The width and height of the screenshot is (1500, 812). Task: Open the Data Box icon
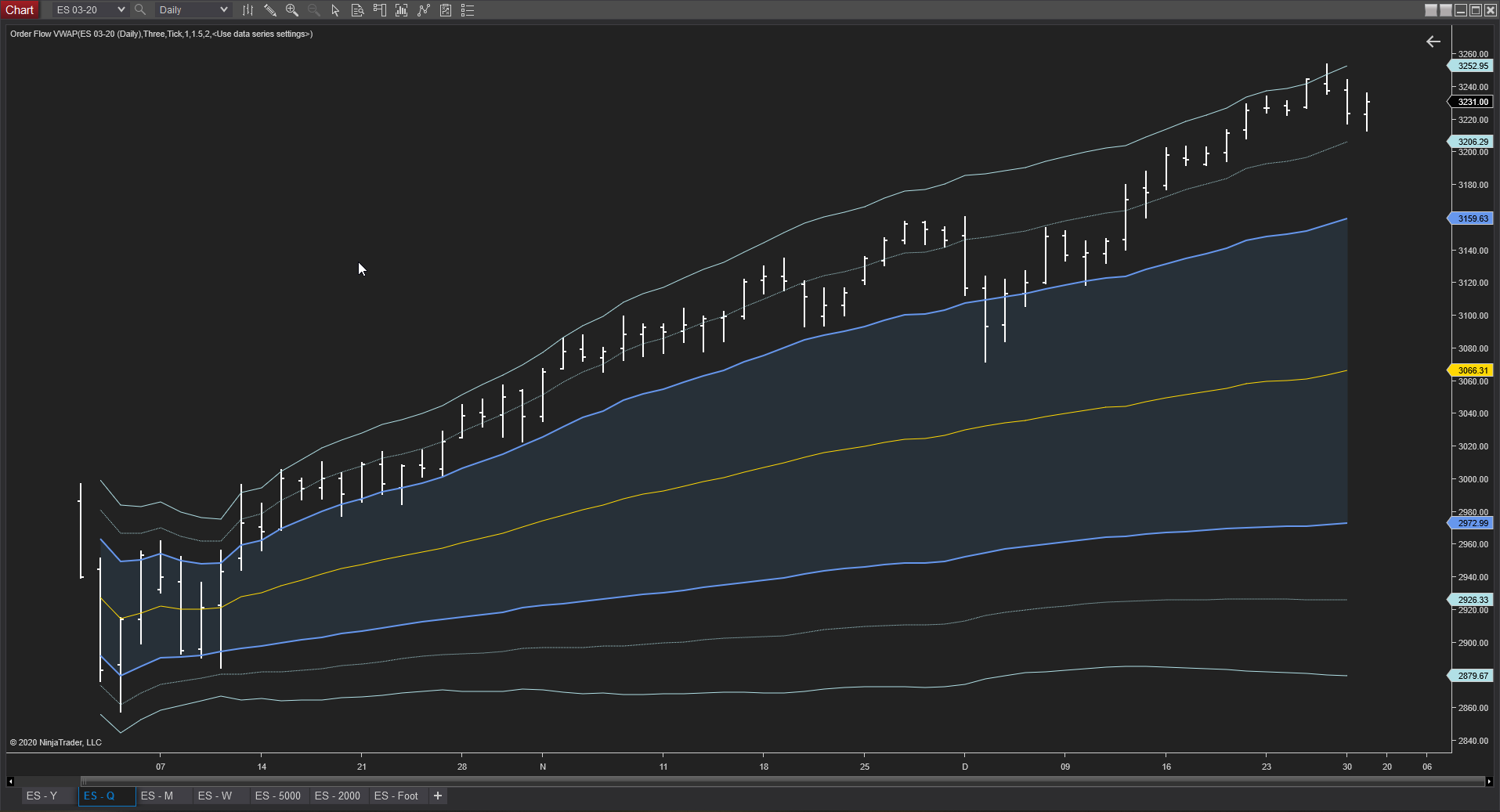point(358,9)
